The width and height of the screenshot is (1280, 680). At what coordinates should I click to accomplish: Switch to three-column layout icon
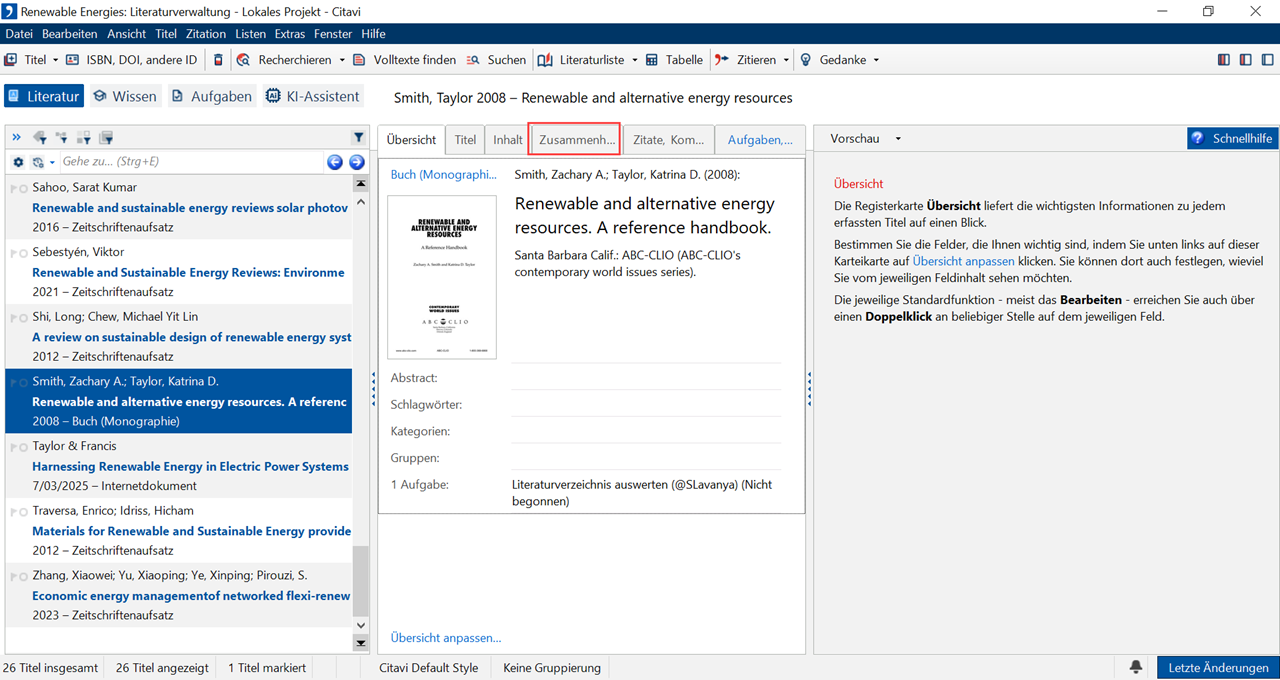[1224, 60]
